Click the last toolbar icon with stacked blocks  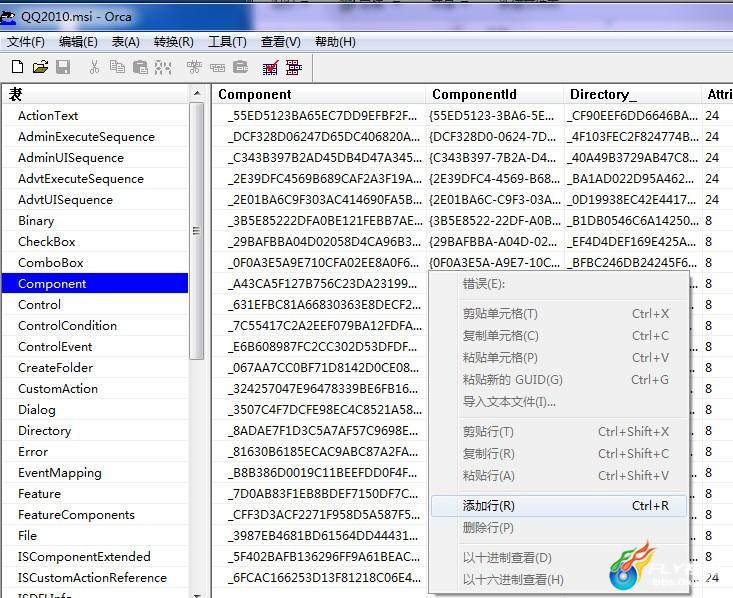(294, 67)
